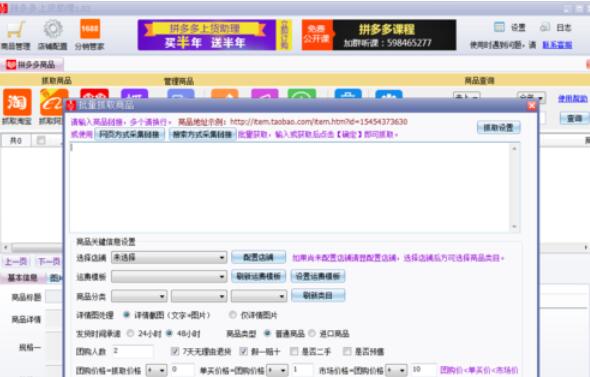Viewport: 590px width, 377px height.
Task: Click the 拼多多课程 black banner
Action: click(x=379, y=35)
